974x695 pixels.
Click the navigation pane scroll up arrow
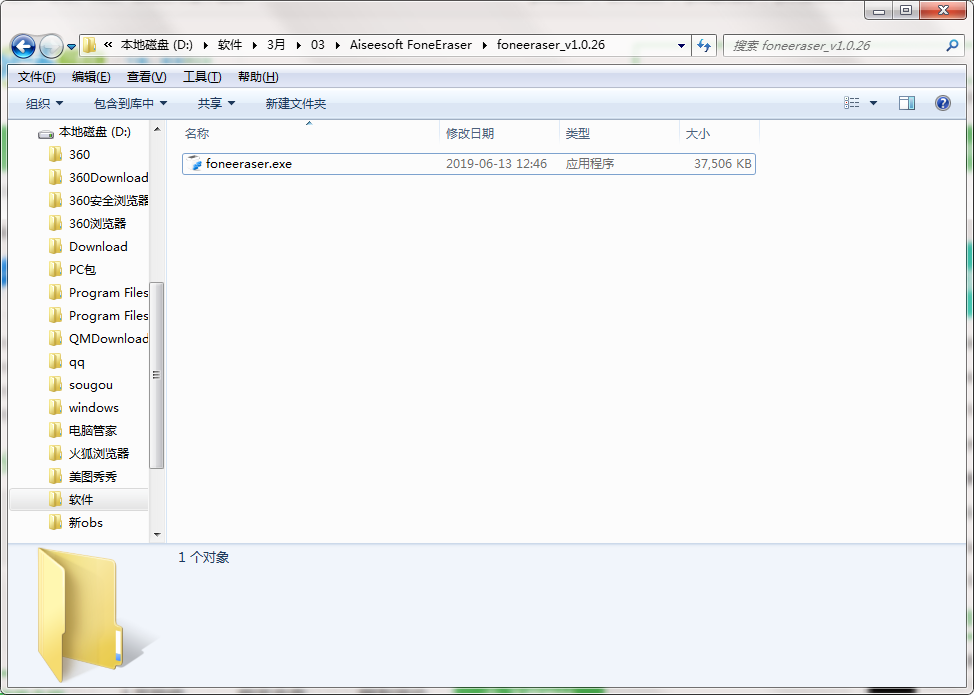point(157,129)
